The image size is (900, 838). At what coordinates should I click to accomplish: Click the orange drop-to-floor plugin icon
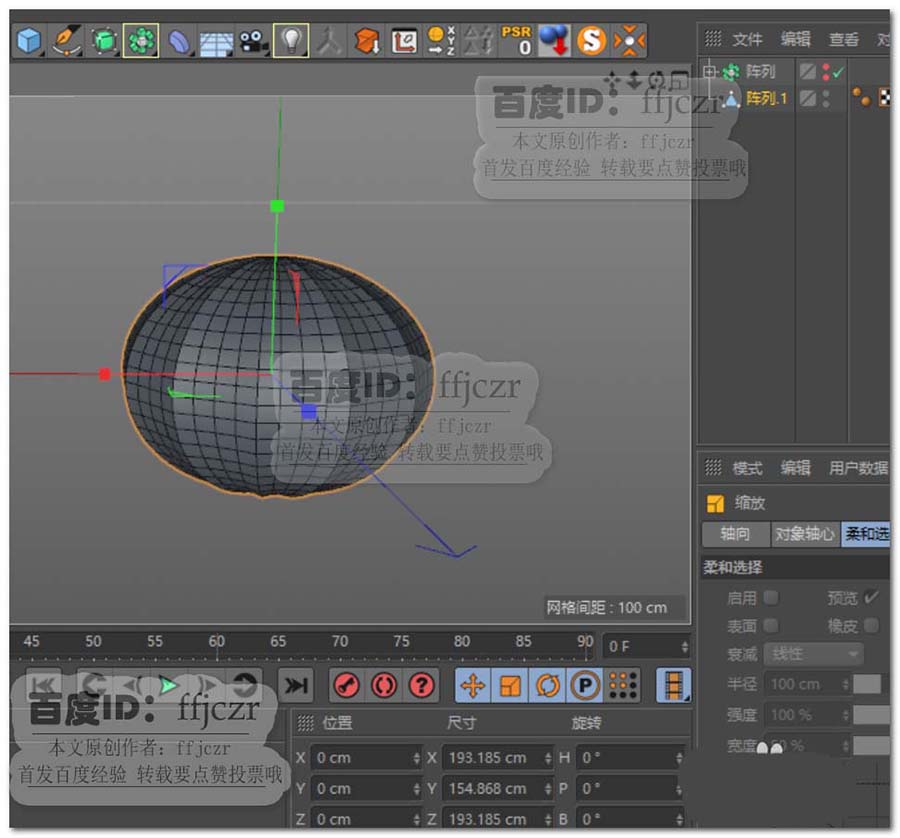click(366, 41)
